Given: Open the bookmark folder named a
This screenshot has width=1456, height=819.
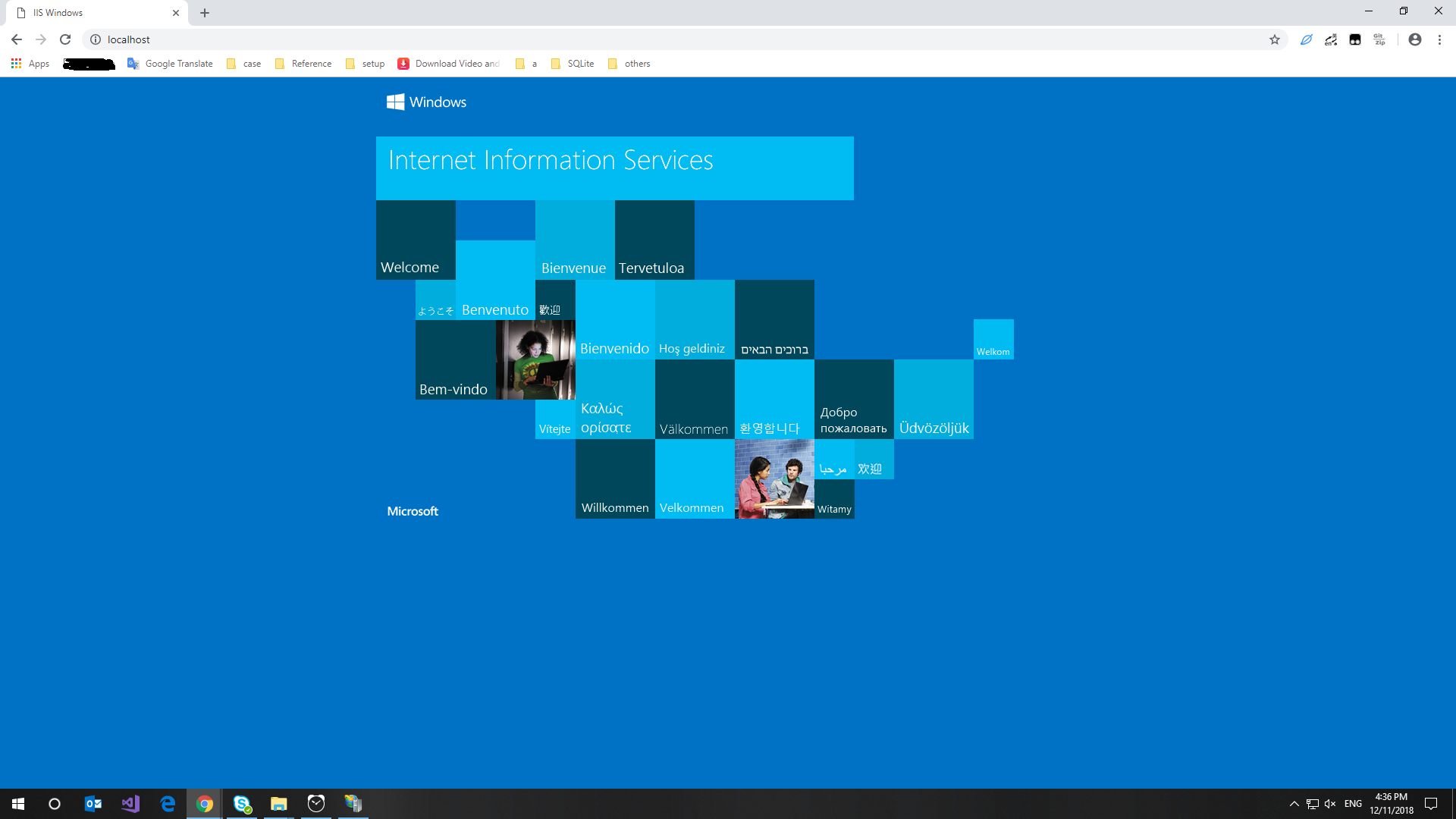Looking at the screenshot, I should (526, 64).
